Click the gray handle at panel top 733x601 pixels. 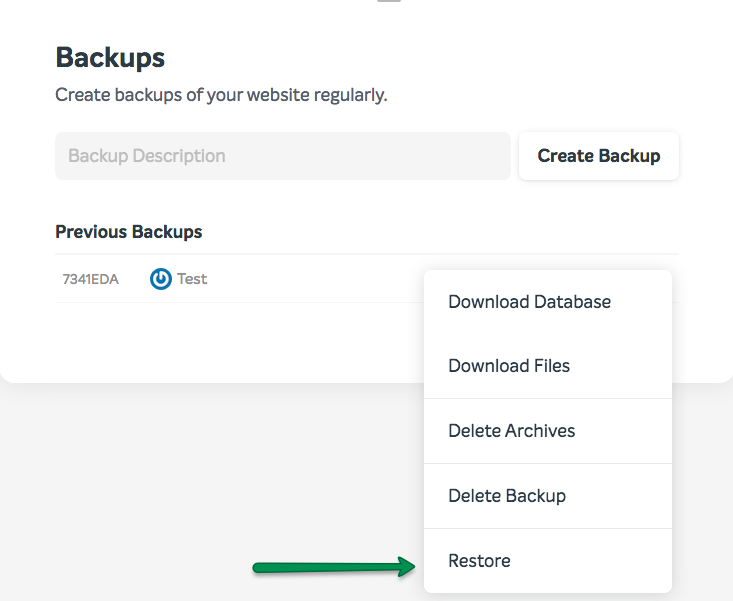pos(389,1)
